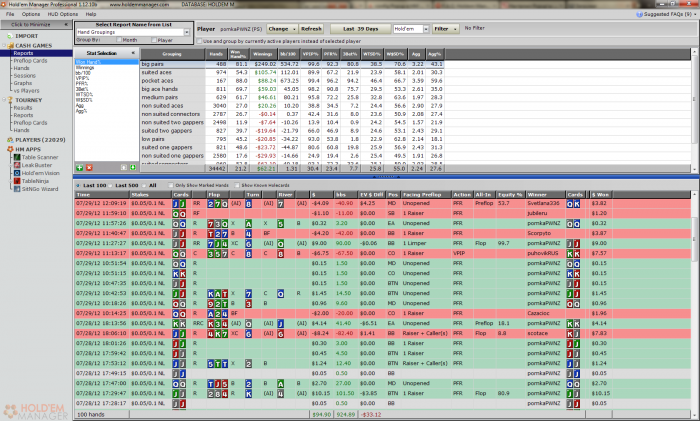Select vs Players under Cash Games
The width and height of the screenshot is (700, 421).
(x=26, y=91)
